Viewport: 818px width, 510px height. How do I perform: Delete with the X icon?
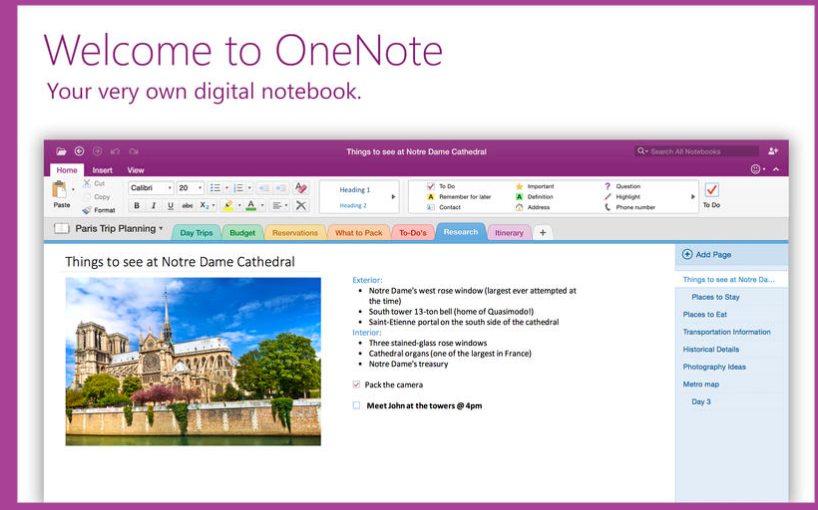click(x=301, y=205)
